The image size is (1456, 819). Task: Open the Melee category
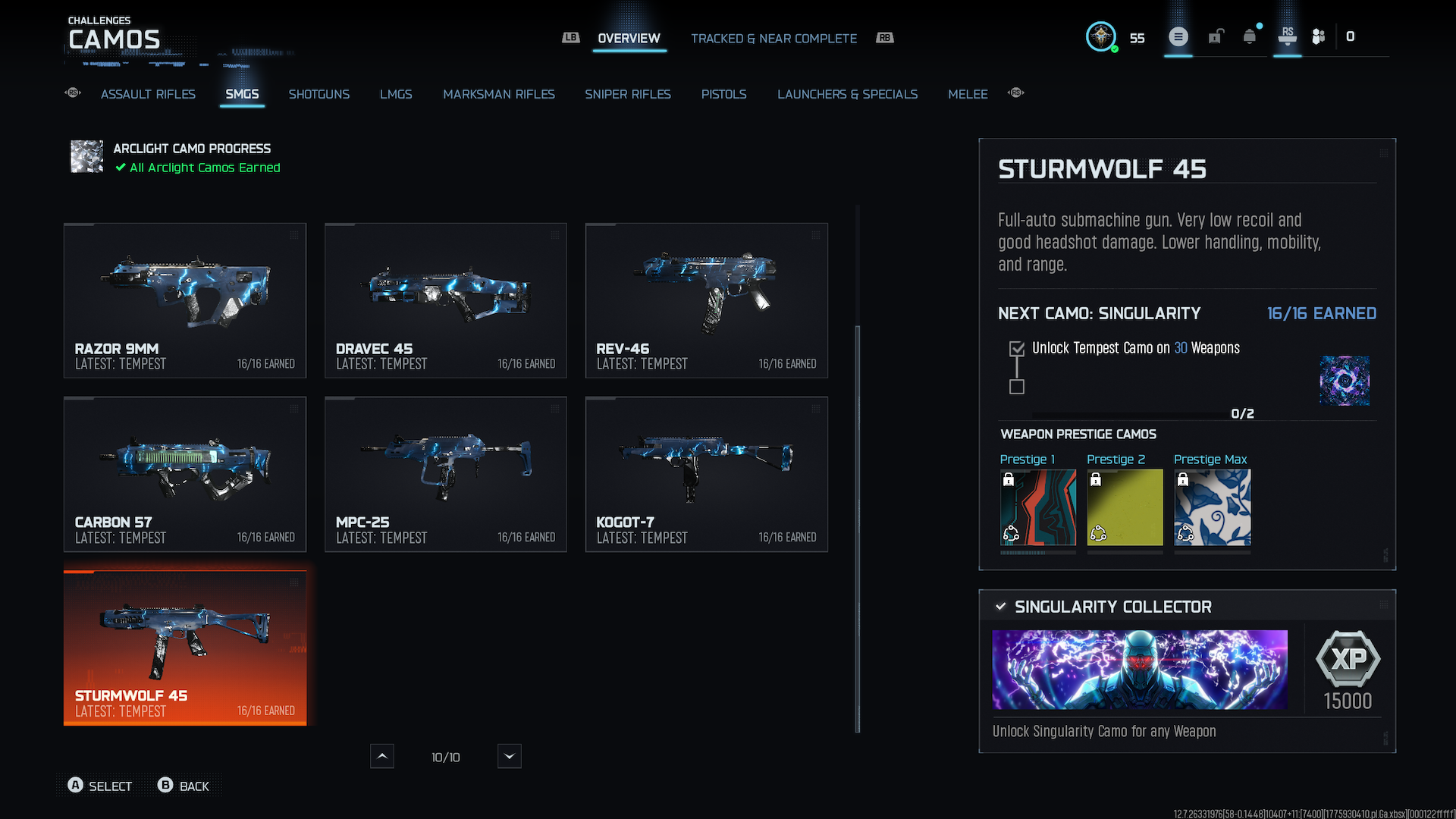(x=968, y=94)
